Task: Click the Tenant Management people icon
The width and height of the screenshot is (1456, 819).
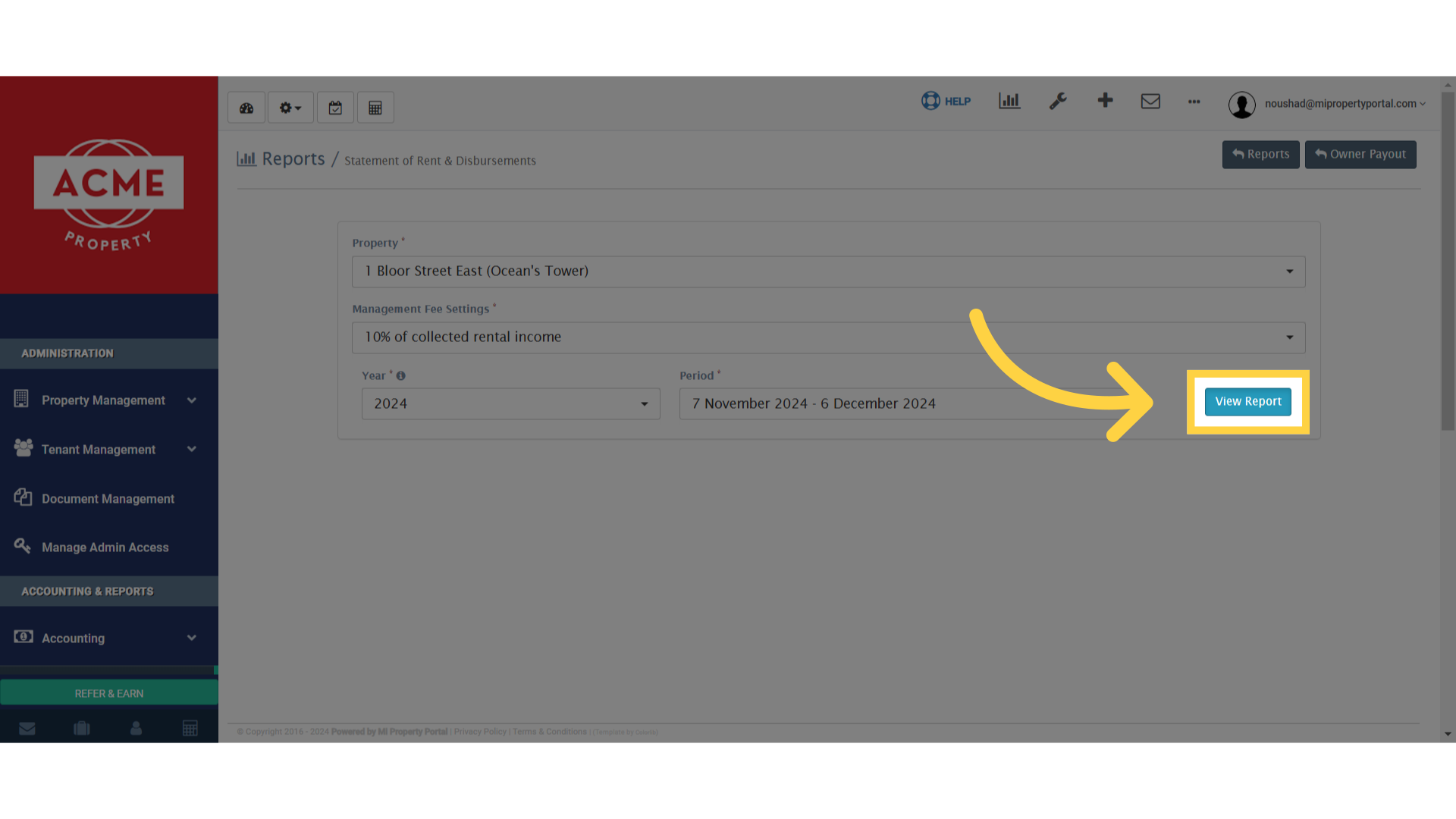Action: tap(24, 448)
